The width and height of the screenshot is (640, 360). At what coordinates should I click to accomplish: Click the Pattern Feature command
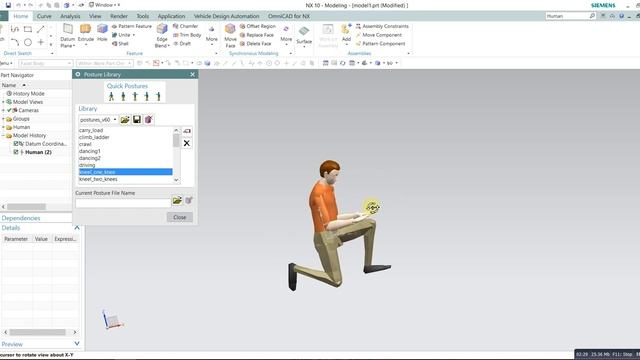[132, 26]
